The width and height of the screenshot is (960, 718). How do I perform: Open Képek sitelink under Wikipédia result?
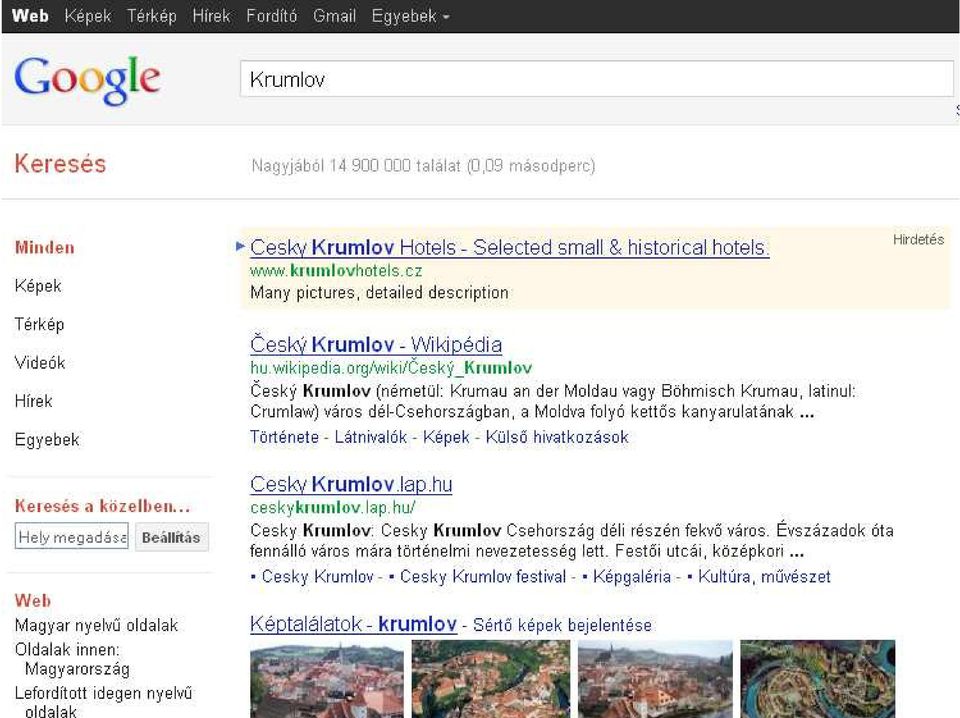(446, 437)
